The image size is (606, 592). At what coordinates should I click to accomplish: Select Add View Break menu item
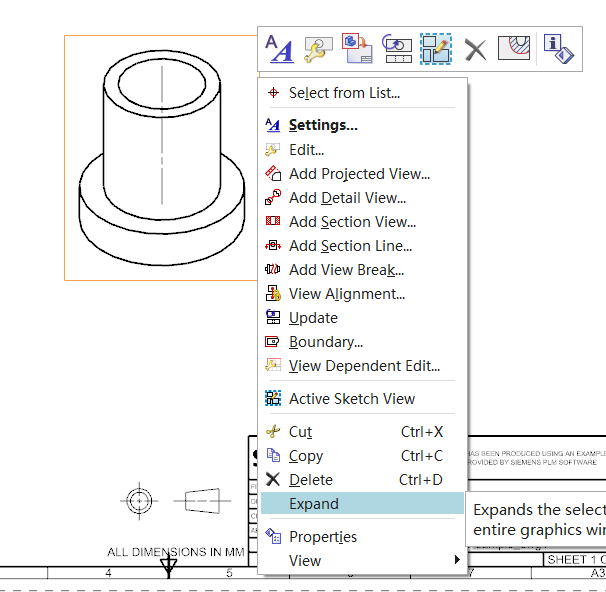pyautogui.click(x=346, y=270)
